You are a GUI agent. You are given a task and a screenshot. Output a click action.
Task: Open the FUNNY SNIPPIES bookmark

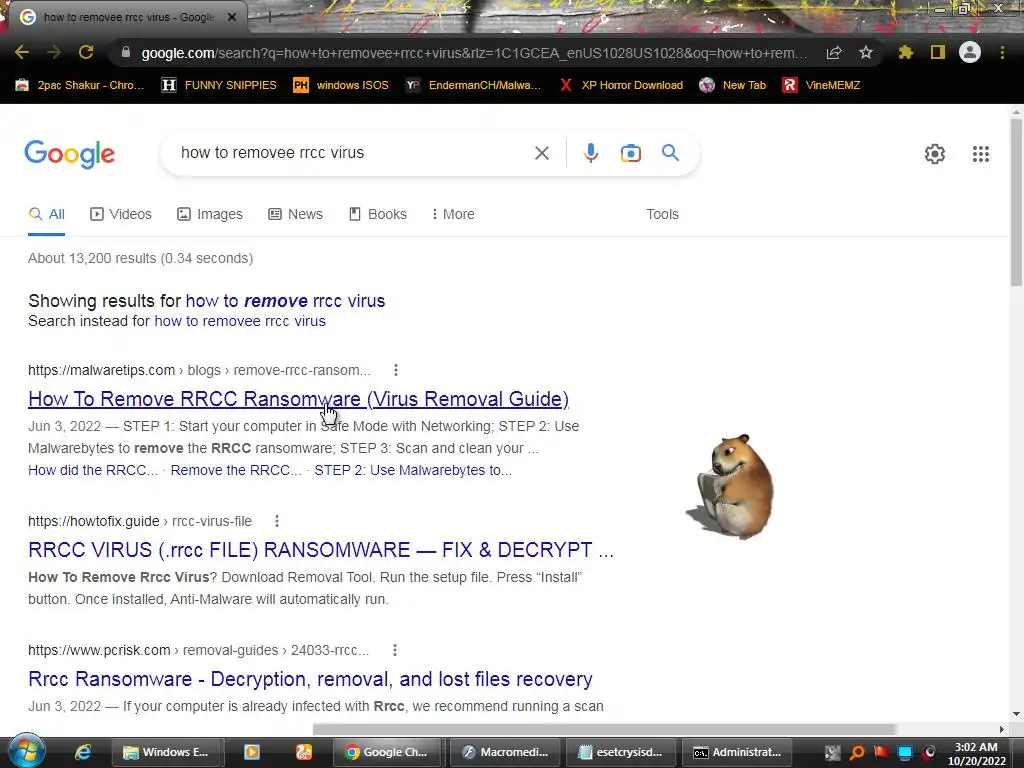coord(219,85)
